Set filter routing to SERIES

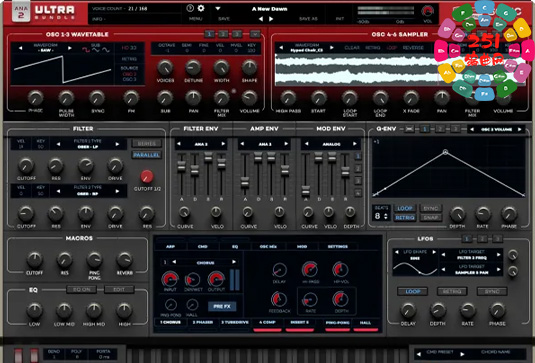coord(147,144)
